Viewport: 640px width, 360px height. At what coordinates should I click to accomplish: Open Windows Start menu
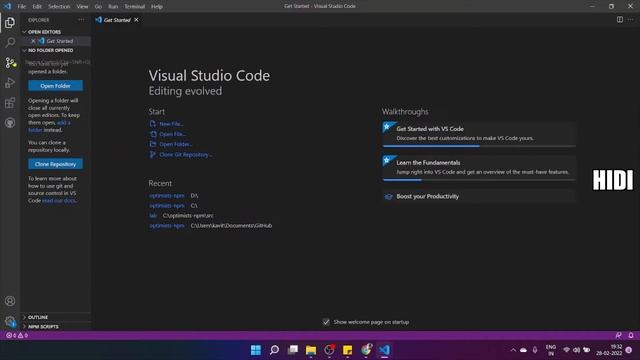pyautogui.click(x=256, y=350)
